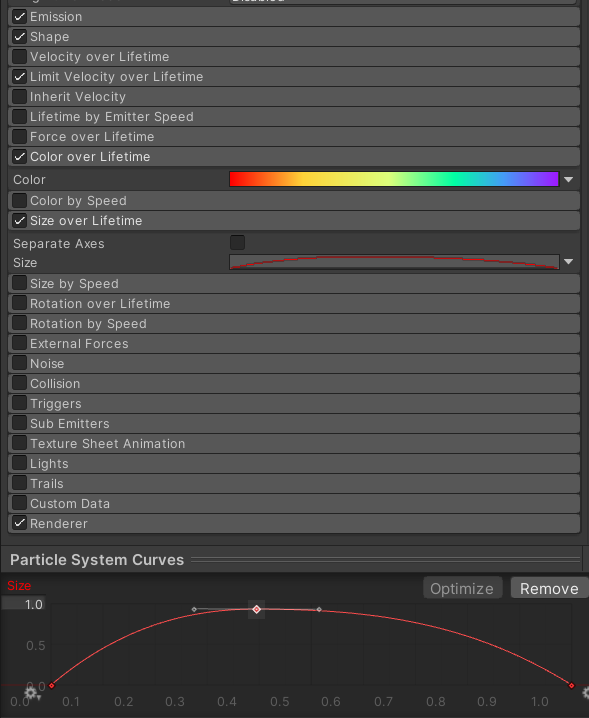Screen dimensions: 589x718
Task: Collapse Color over Lifetime module header
Action: click(x=294, y=157)
